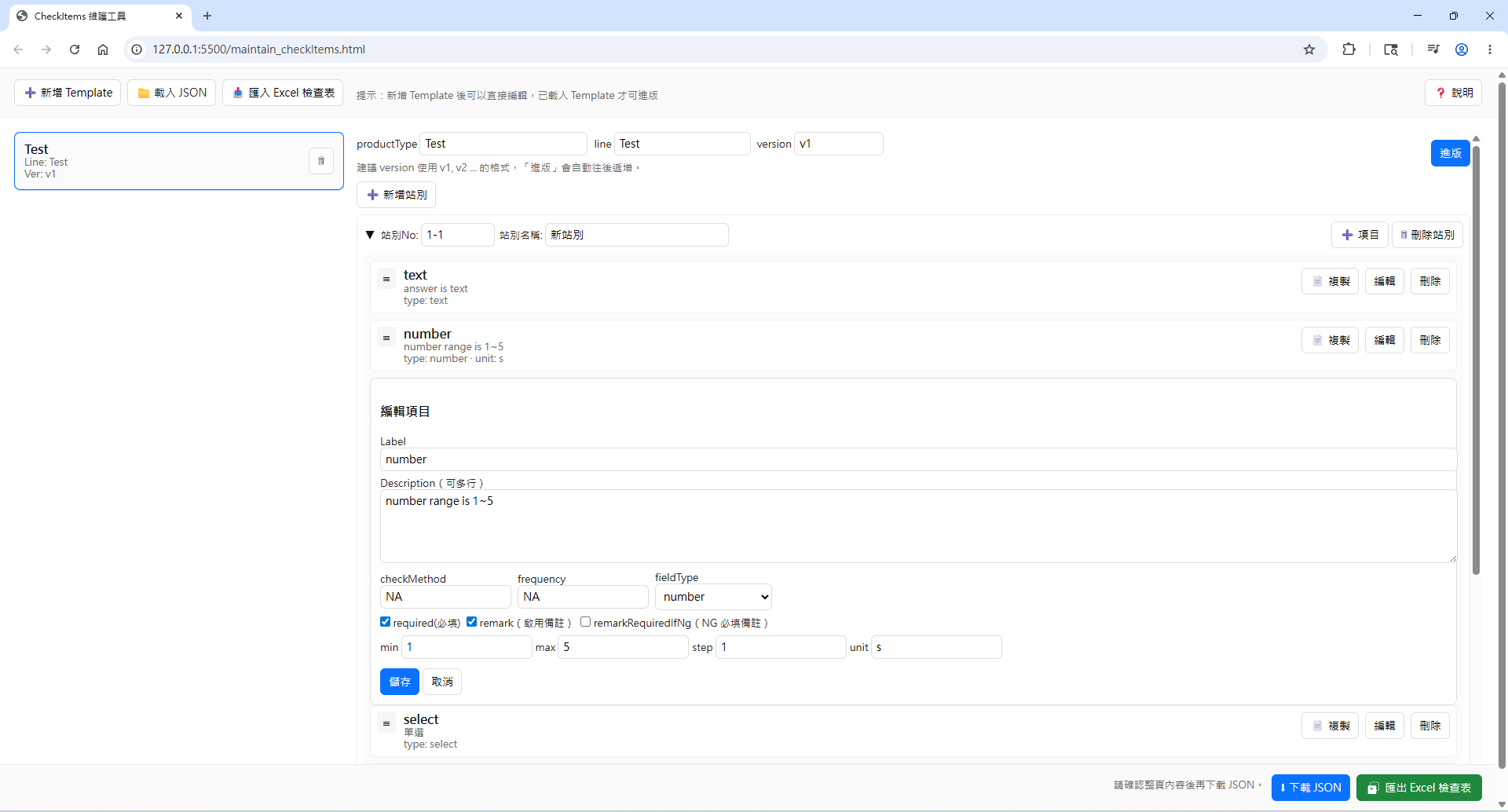
Task: Click the drag handle of the text item
Action: click(386, 279)
